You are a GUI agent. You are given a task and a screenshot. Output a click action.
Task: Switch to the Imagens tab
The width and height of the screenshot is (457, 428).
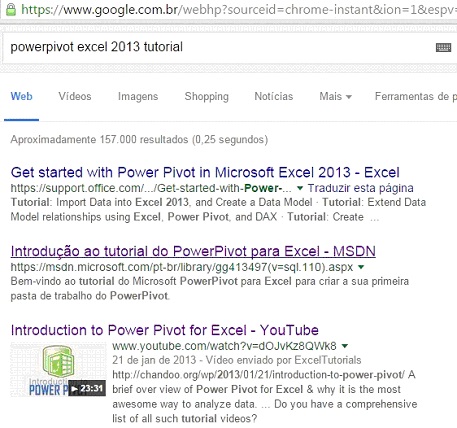pyautogui.click(x=138, y=96)
